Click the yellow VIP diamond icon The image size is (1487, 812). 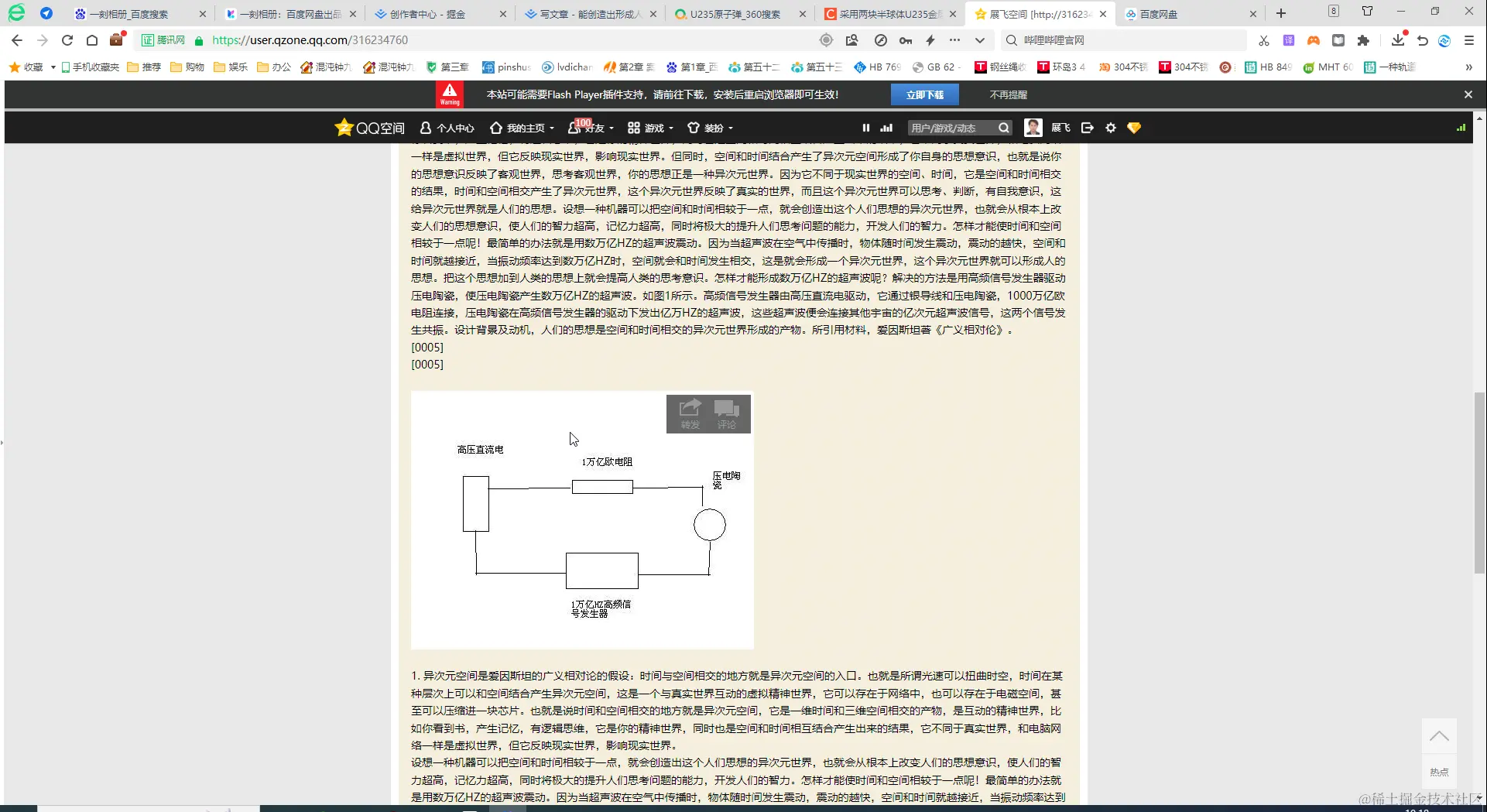click(1133, 128)
